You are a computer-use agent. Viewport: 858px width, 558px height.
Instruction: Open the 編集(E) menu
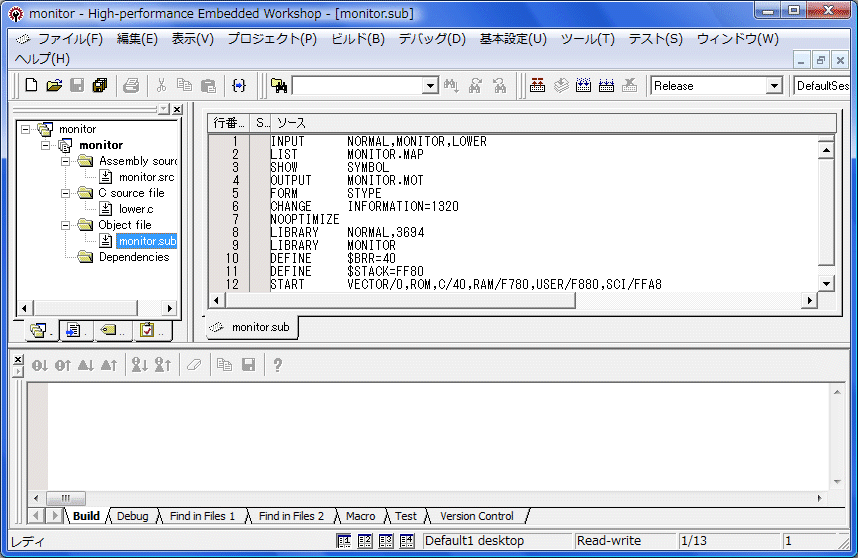tap(137, 39)
